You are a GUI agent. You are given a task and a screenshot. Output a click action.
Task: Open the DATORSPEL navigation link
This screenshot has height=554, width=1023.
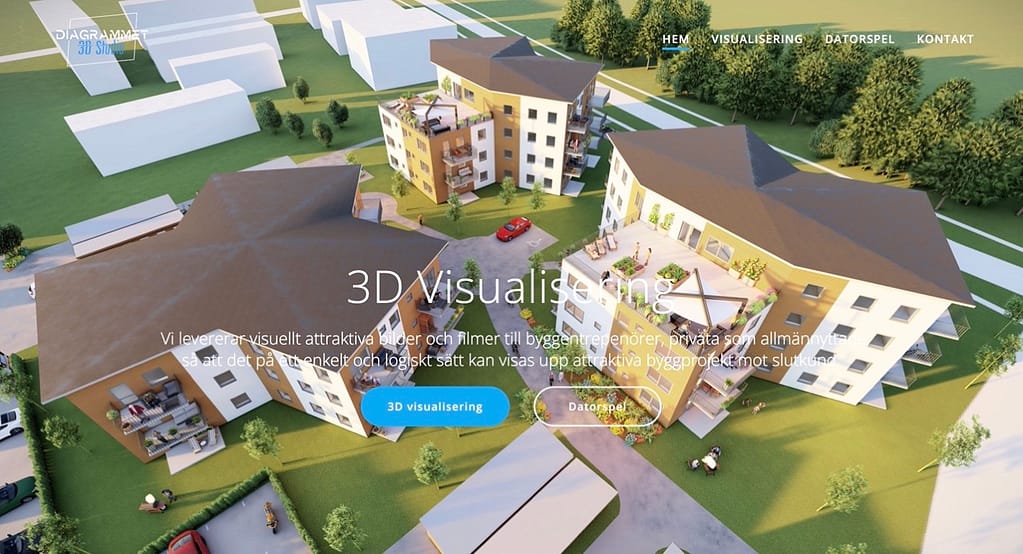[859, 39]
